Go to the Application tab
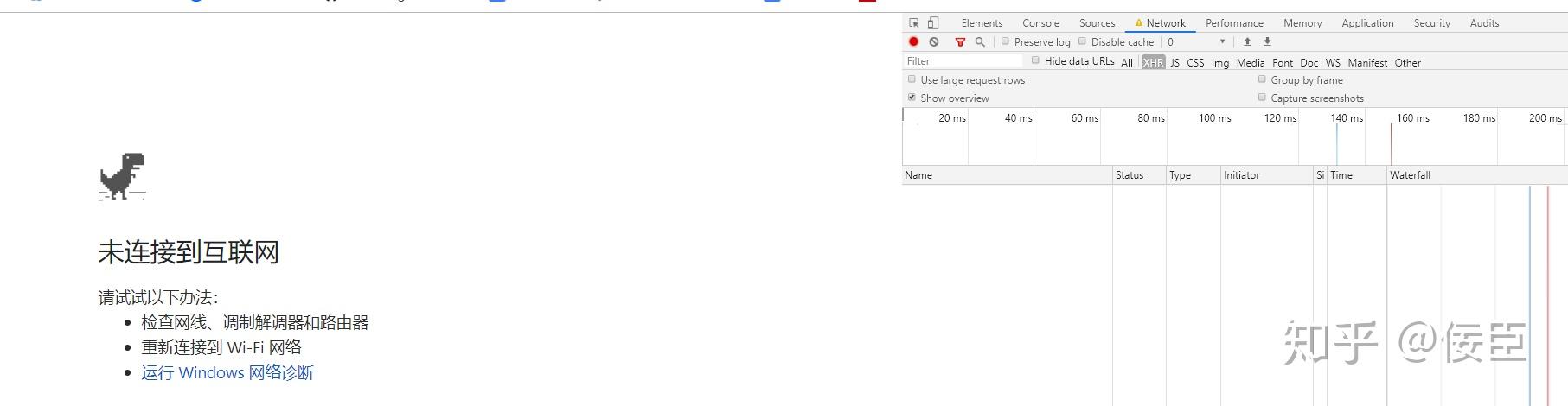1568x406 pixels. [x=1367, y=23]
